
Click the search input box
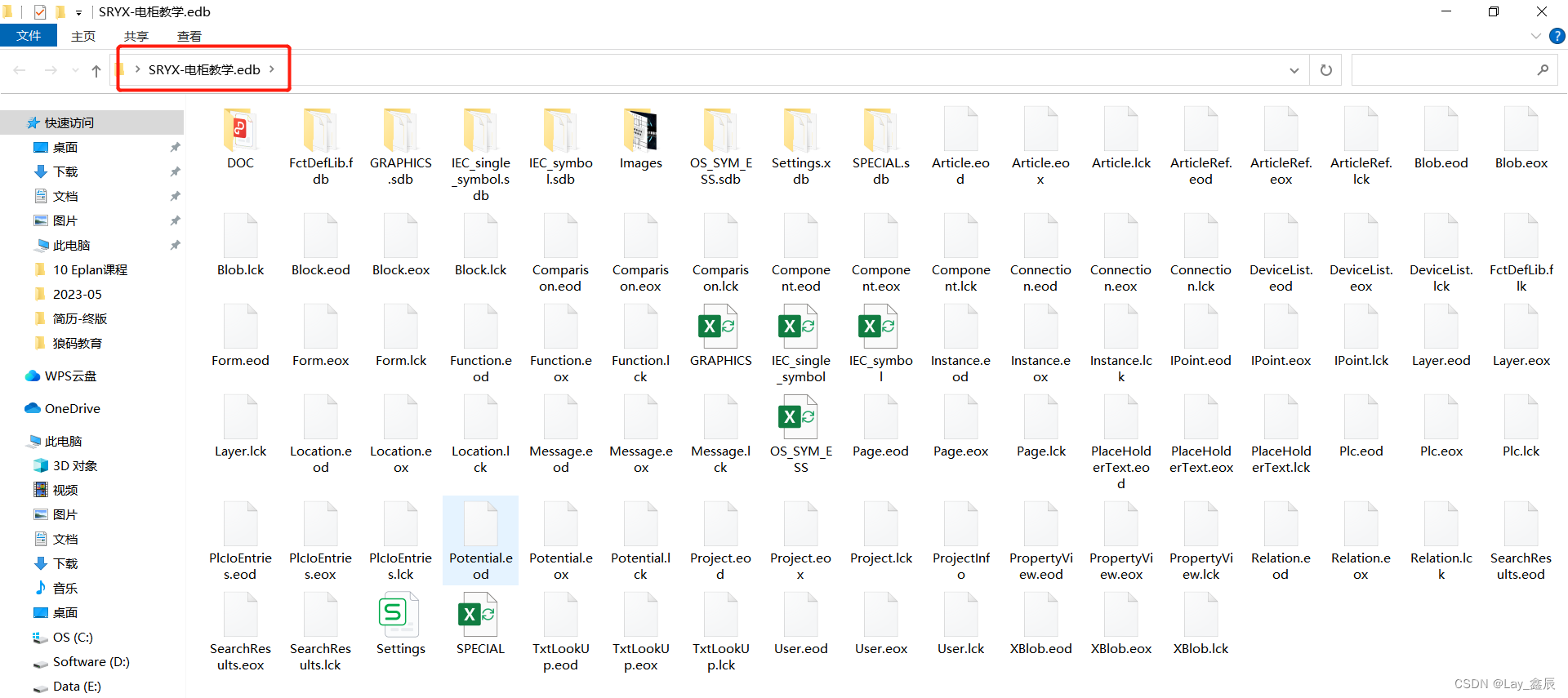pos(1444,70)
